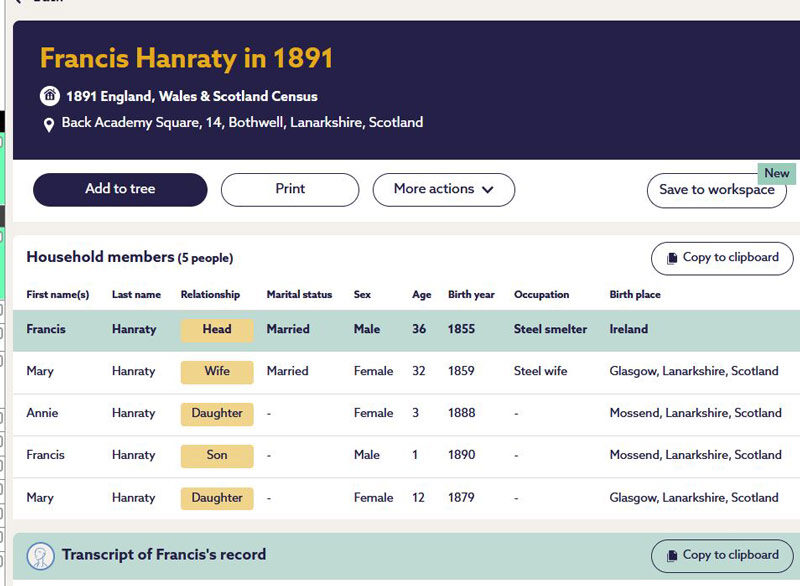Open the More actions dropdown
This screenshot has height=586, width=800.
point(443,190)
